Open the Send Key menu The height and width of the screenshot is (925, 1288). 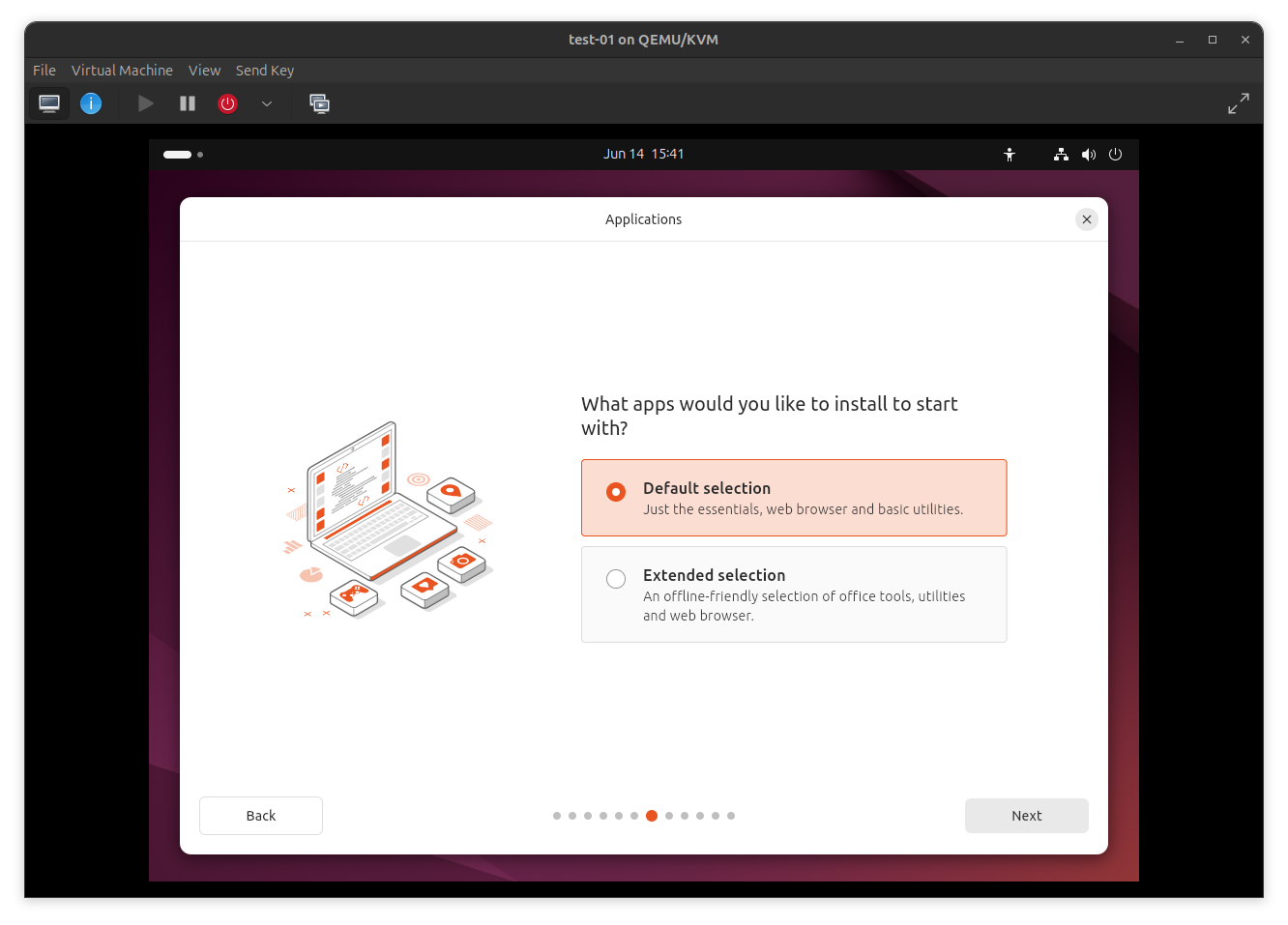coord(265,70)
